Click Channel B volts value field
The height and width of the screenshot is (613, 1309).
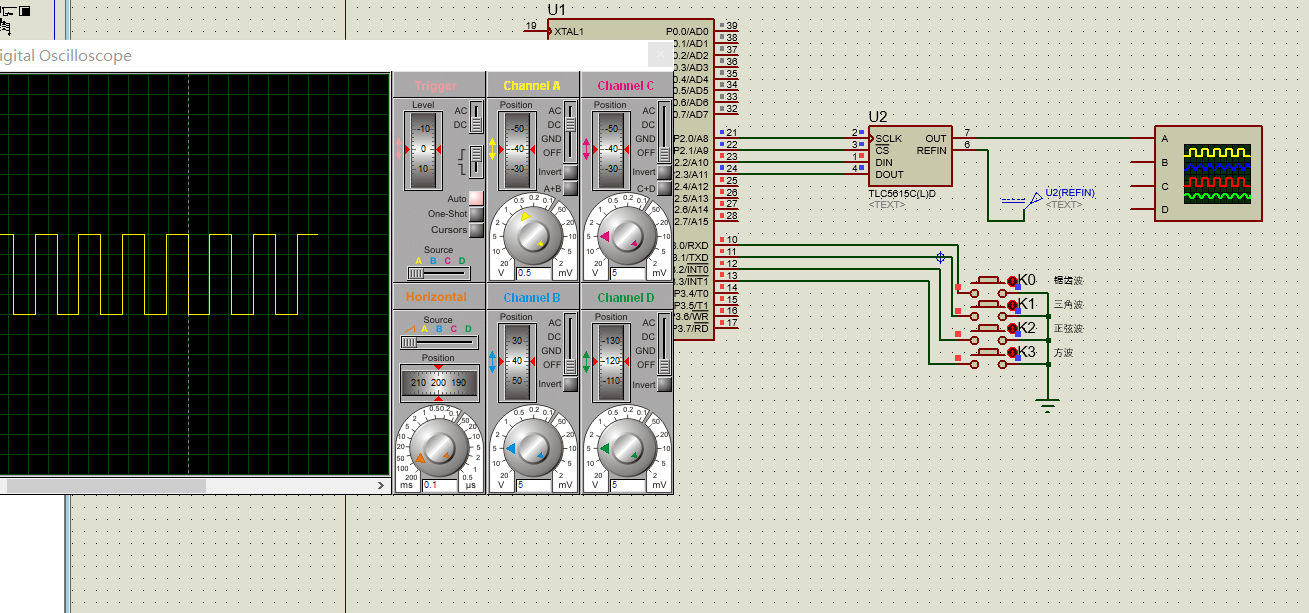coord(534,485)
